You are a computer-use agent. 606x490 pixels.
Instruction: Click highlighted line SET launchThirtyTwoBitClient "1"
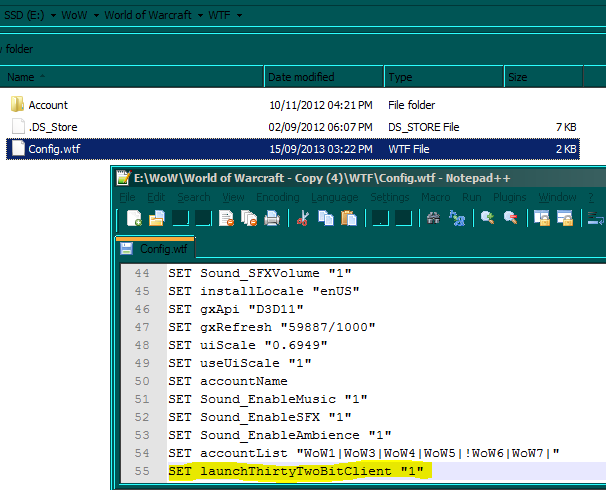pyautogui.click(x=296, y=471)
